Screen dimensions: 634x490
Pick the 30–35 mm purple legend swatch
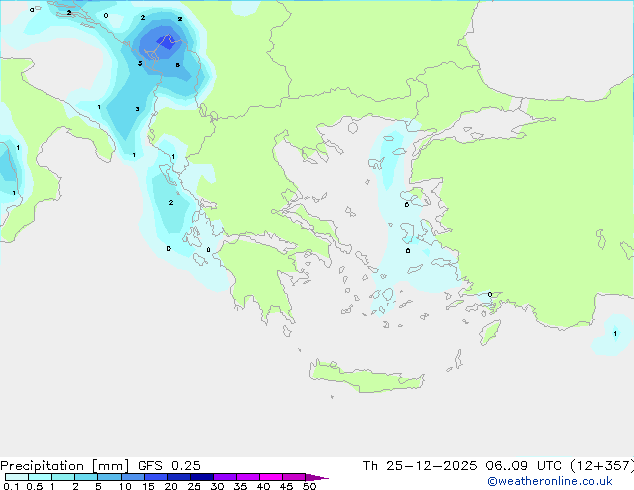coord(225,477)
